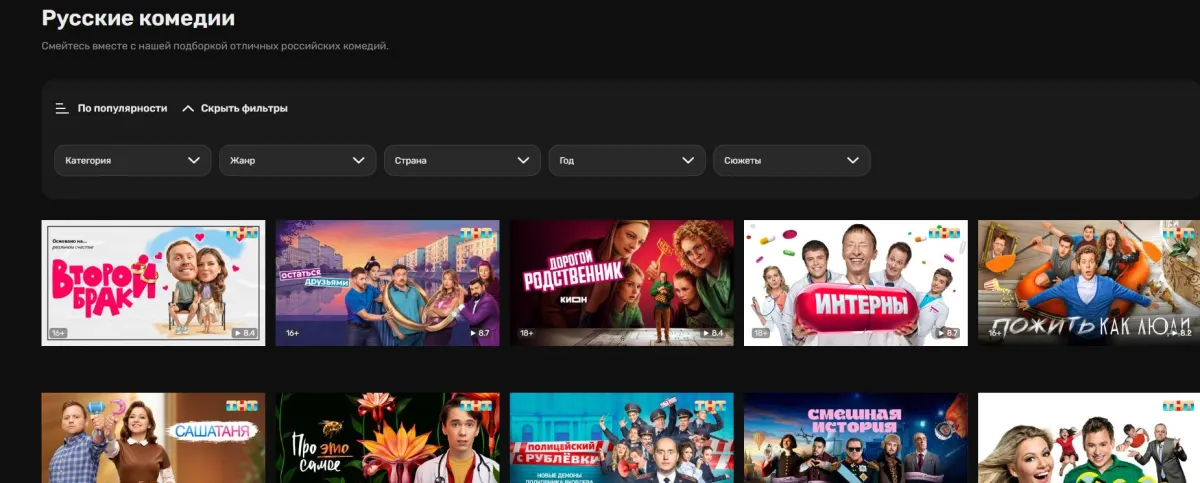The width and height of the screenshot is (1200, 483).
Task: Open the Пожить как люди show card
Action: coord(1089,283)
